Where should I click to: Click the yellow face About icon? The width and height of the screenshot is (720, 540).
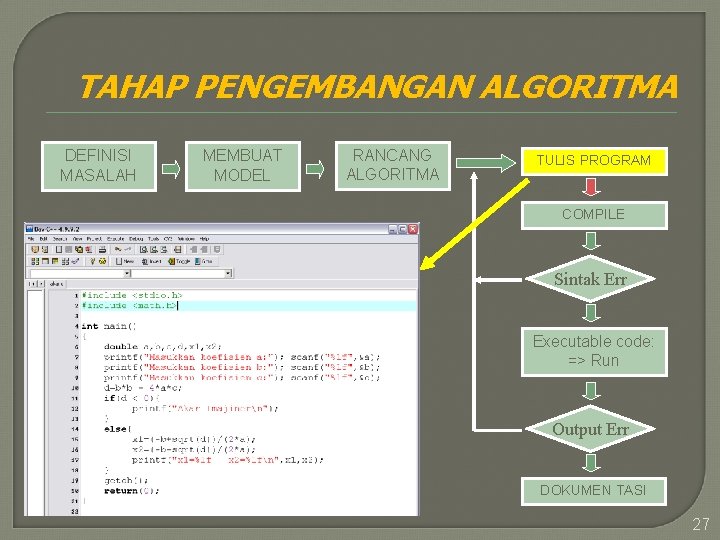(x=103, y=261)
